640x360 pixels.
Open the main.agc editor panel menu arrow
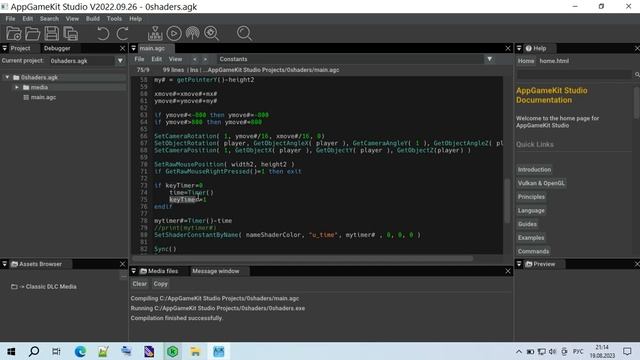coord(133,48)
